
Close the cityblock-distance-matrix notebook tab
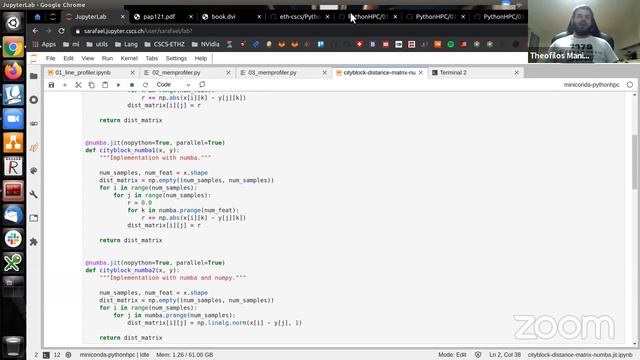point(420,73)
